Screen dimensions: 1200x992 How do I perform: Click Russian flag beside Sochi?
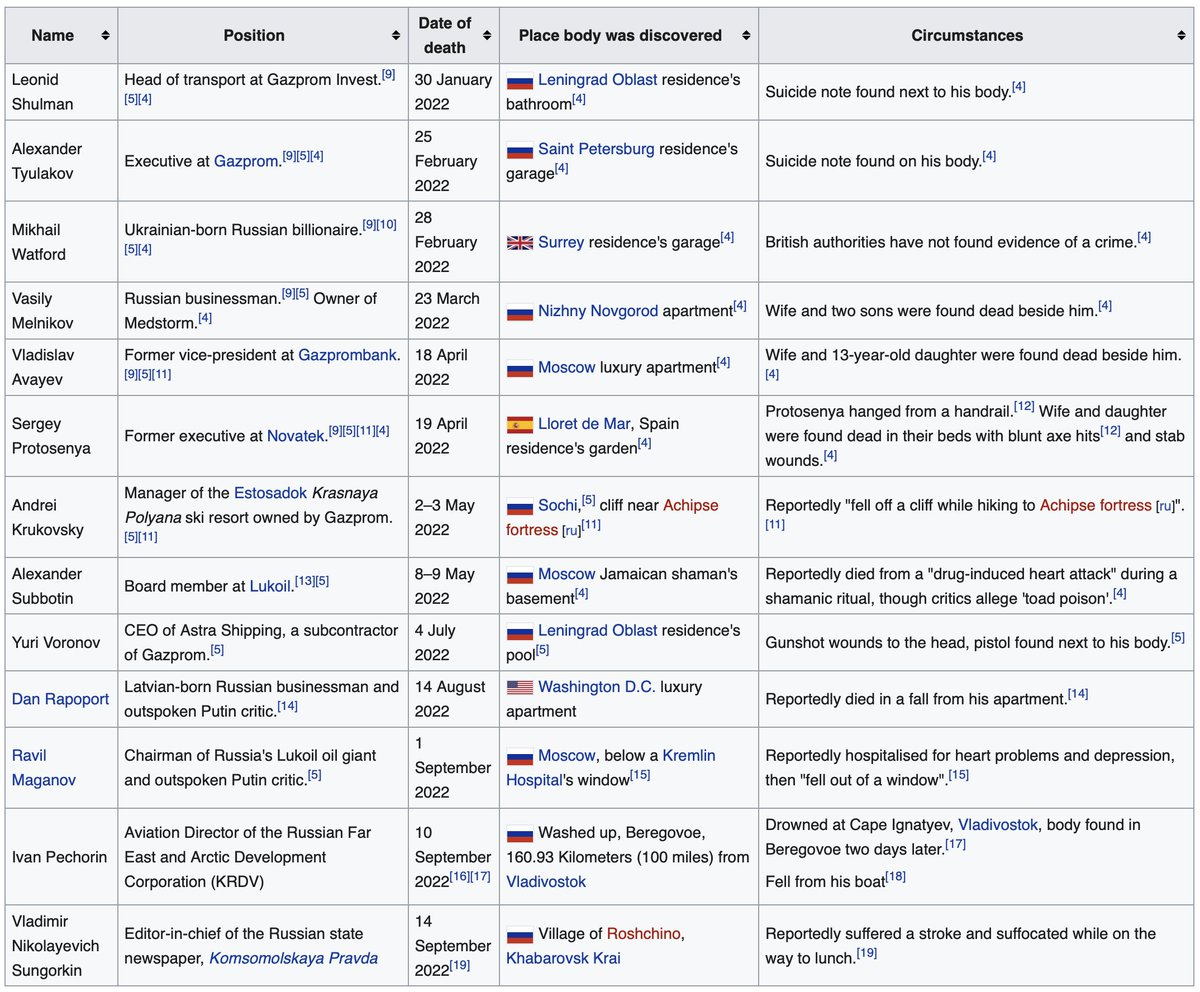point(520,506)
